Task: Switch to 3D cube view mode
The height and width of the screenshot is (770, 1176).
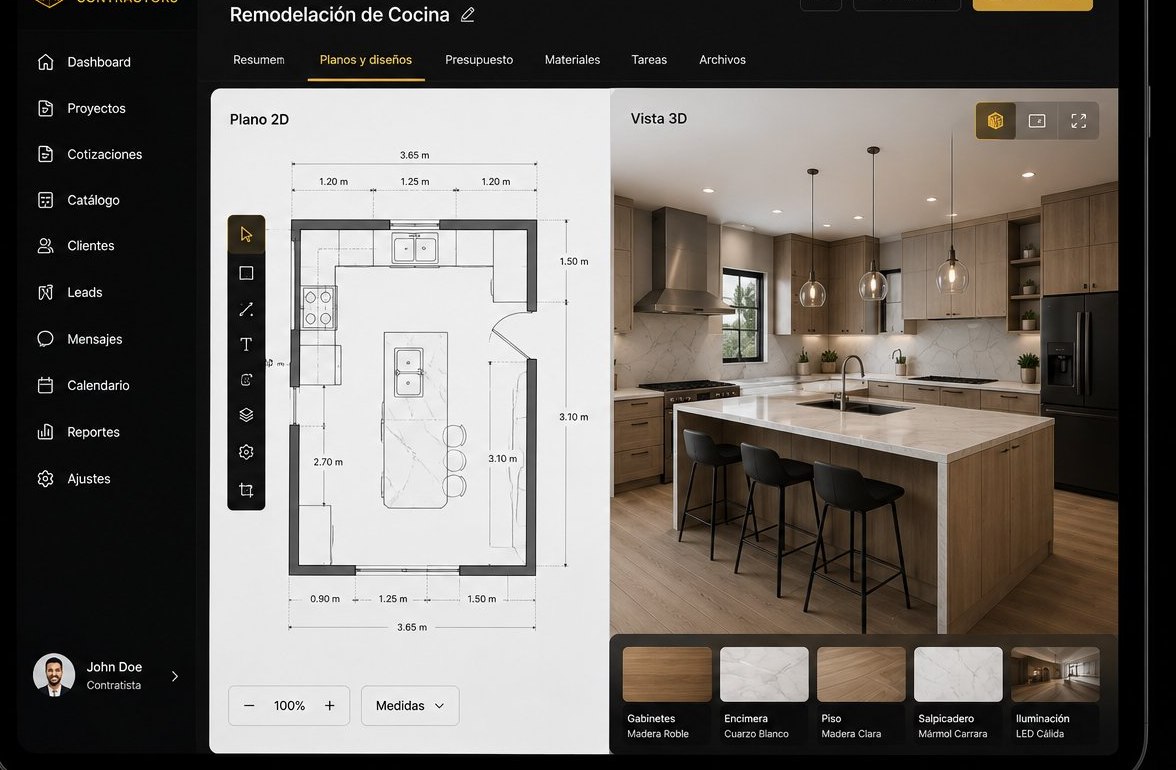Action: (995, 121)
